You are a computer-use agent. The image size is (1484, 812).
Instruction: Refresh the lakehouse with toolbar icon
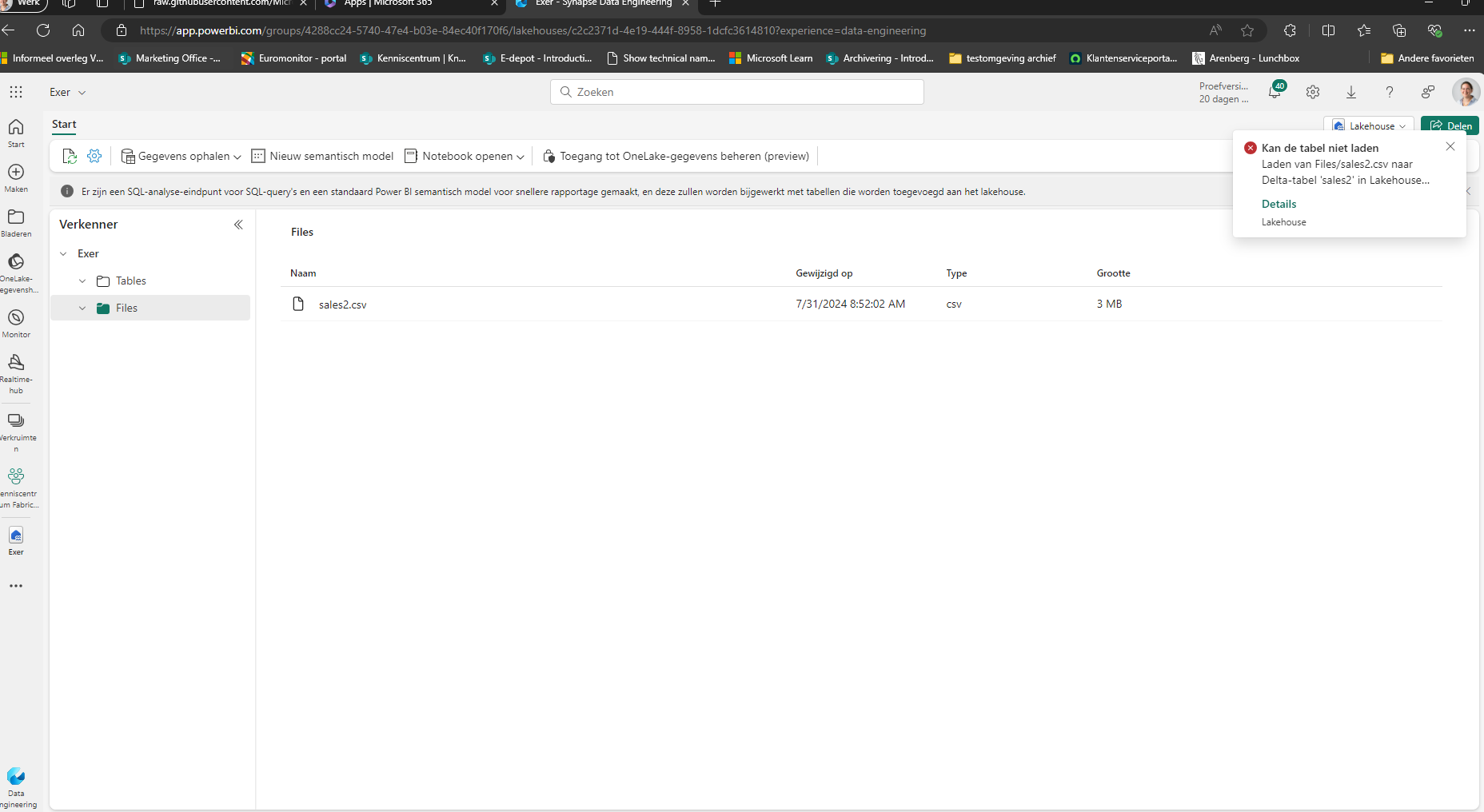tap(70, 156)
